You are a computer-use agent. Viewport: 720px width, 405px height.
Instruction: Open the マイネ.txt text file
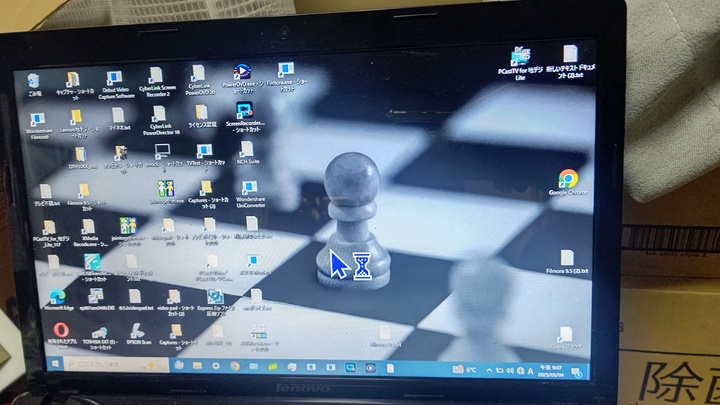[x=119, y=119]
